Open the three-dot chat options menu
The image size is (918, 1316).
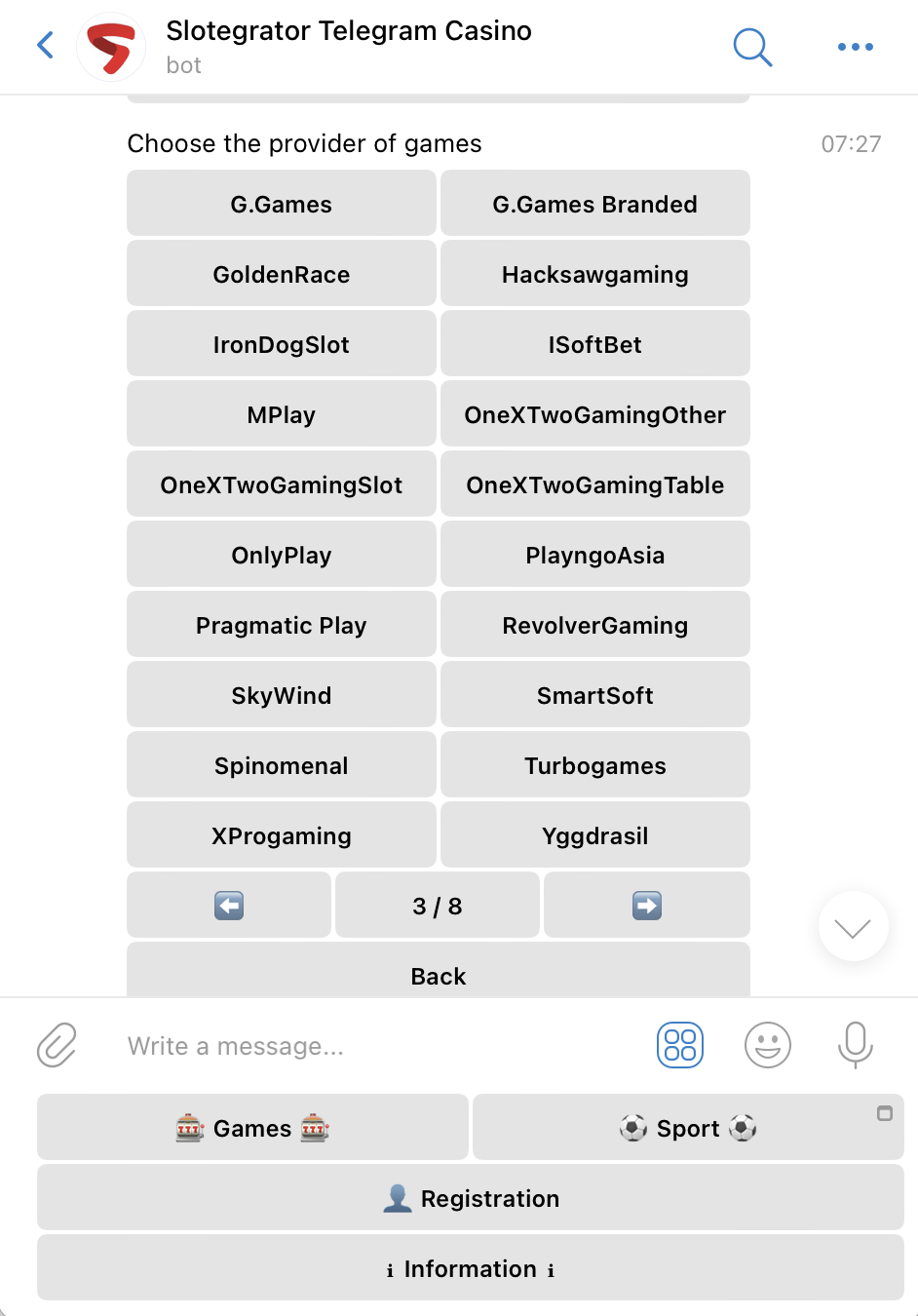(855, 47)
